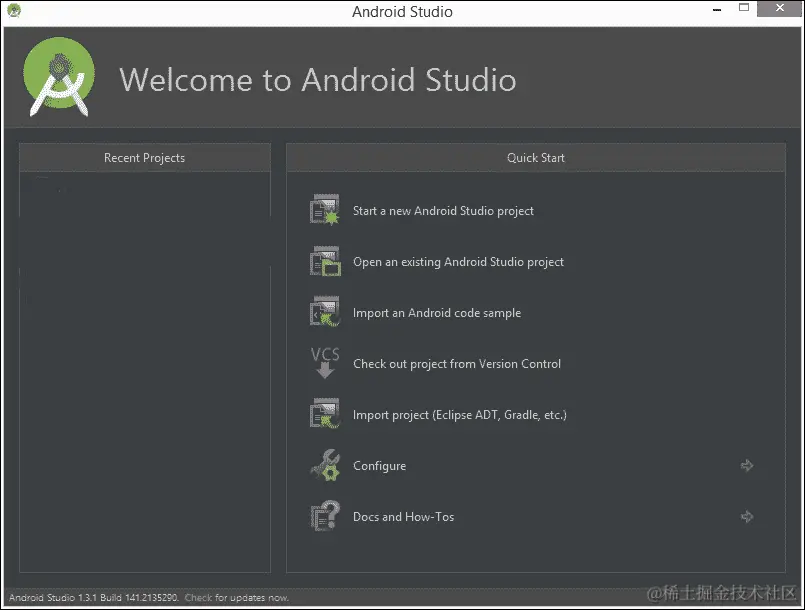Minimize the Android Studio window

coord(717,9)
